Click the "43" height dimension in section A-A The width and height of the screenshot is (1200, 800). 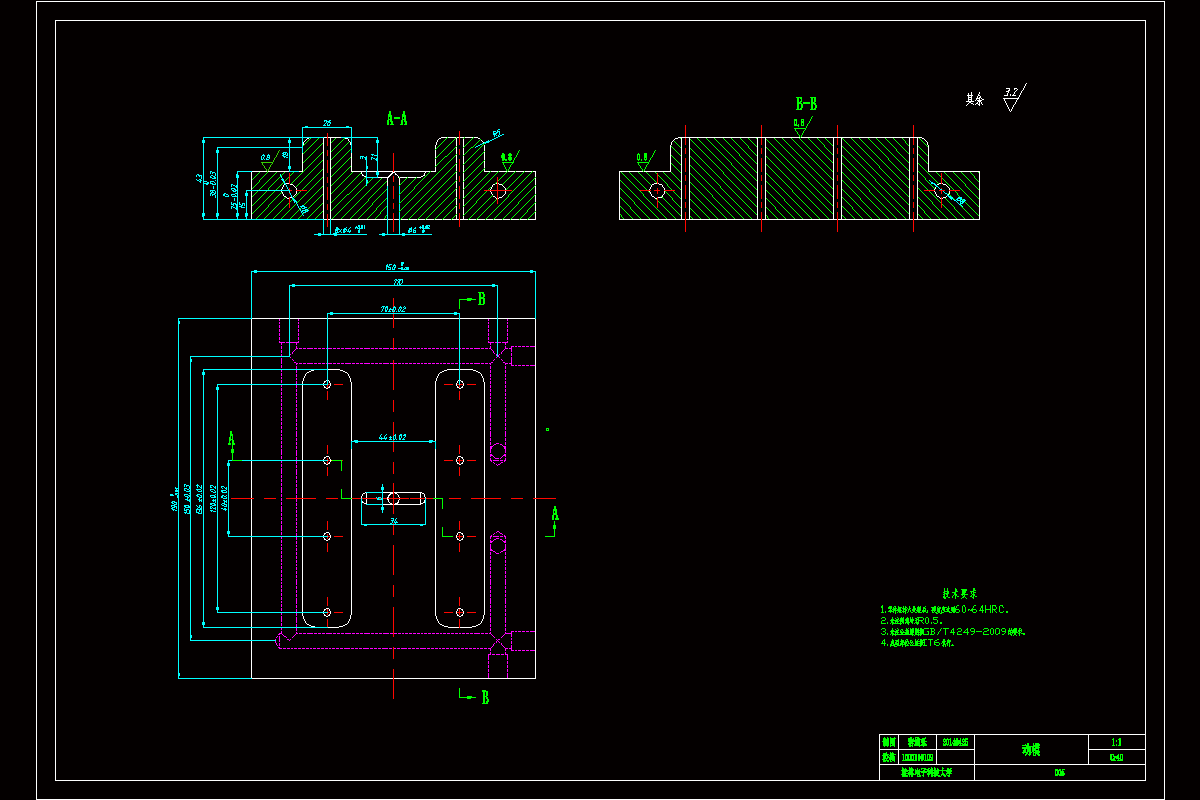200,180
